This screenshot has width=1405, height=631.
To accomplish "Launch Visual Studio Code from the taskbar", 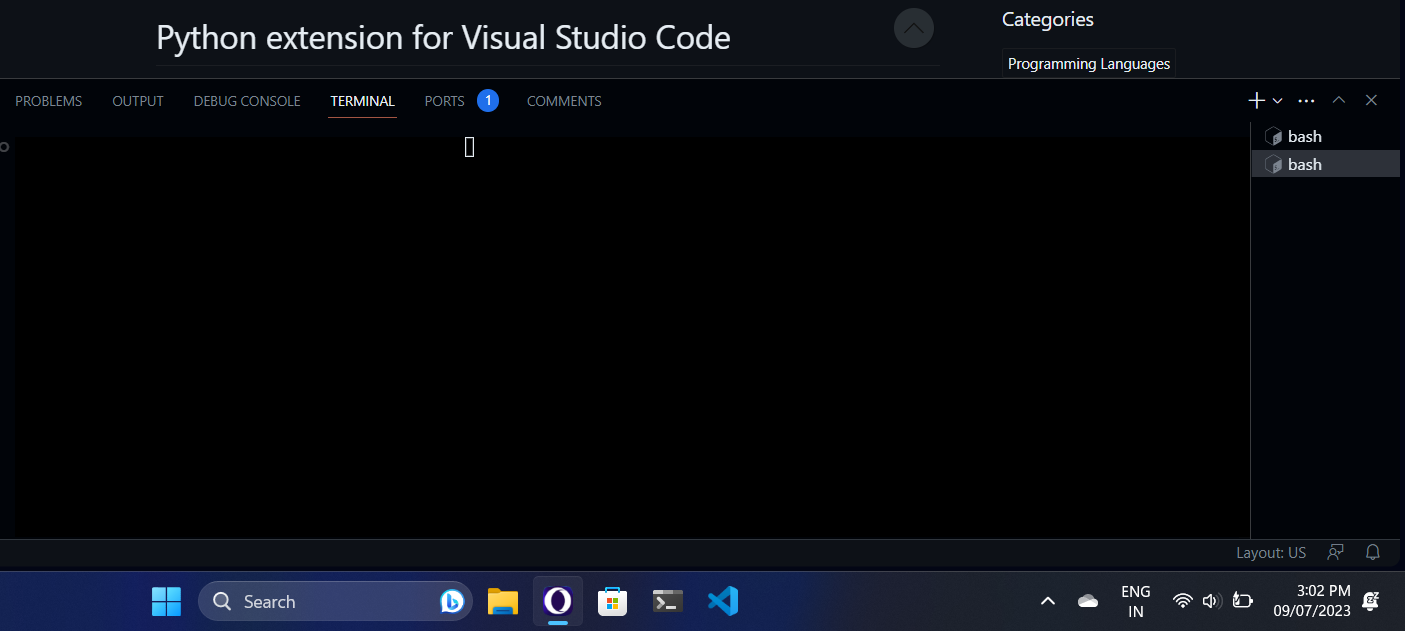I will point(722,601).
